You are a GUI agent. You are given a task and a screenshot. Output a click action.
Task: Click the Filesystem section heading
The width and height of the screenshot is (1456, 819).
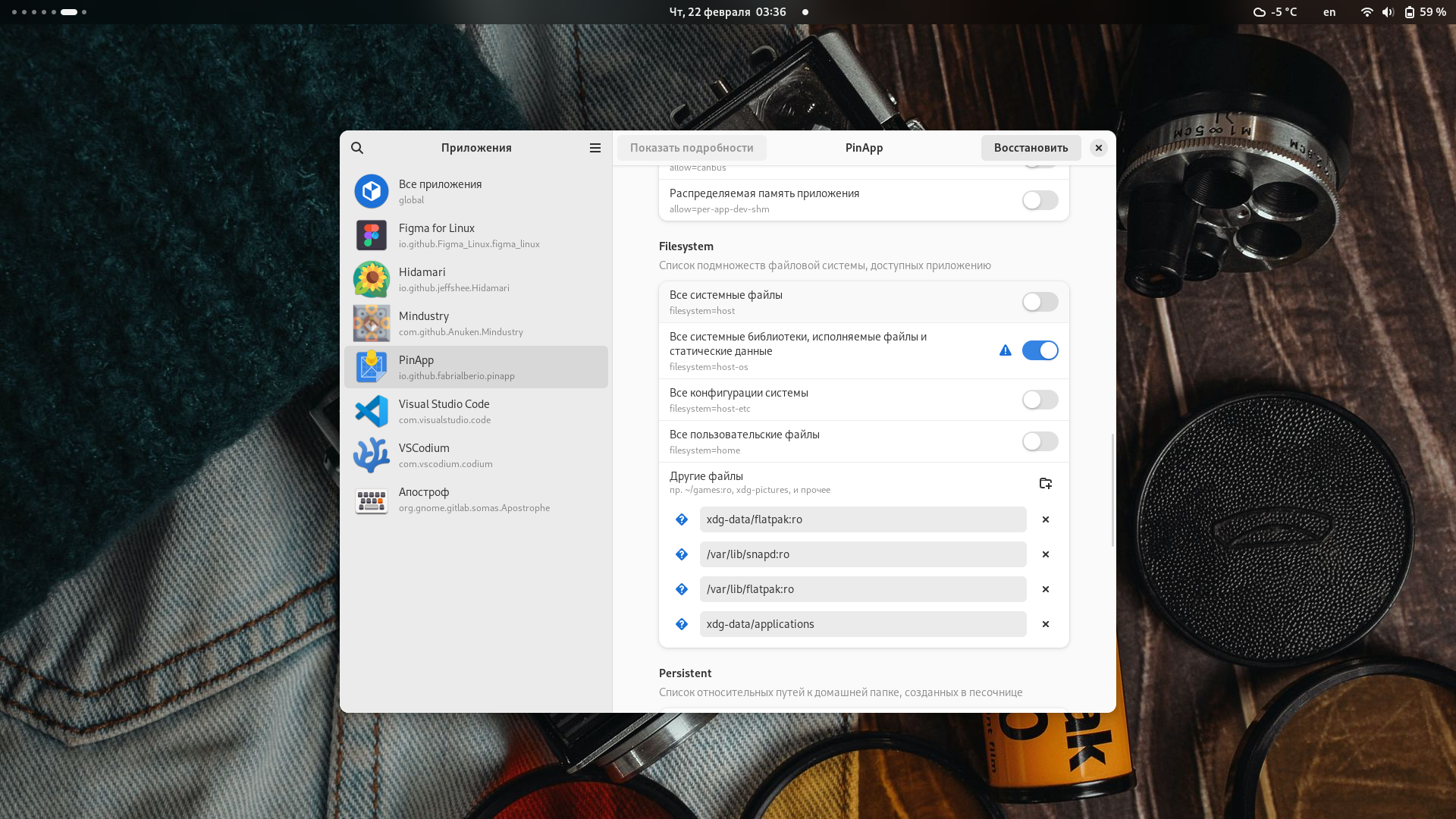(686, 246)
